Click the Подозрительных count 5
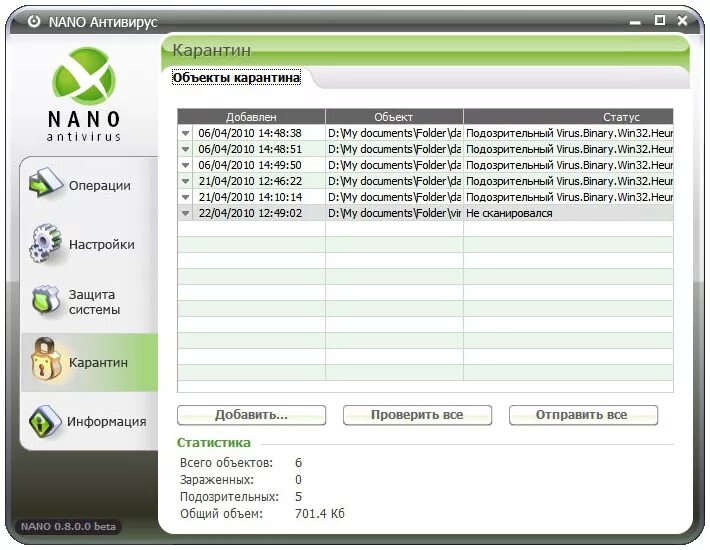Screen dimensions: 710x550 [x=298, y=497]
